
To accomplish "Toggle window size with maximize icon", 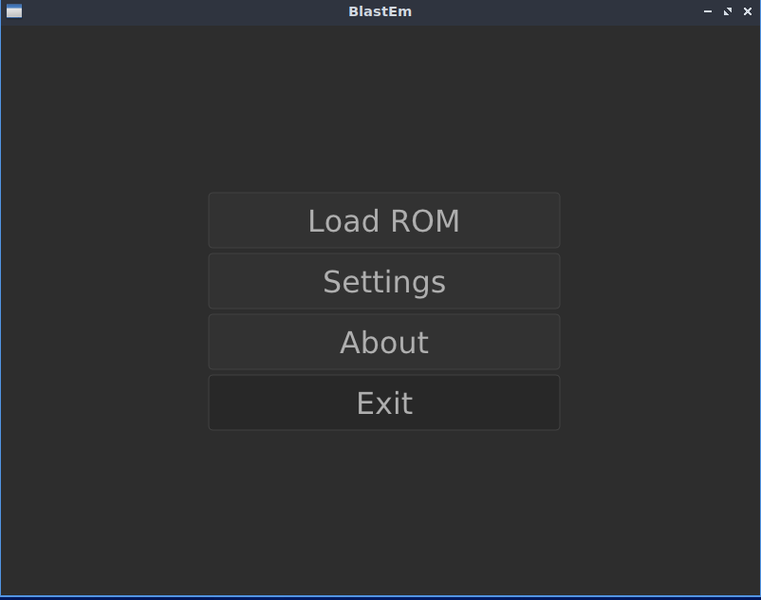I will (728, 12).
